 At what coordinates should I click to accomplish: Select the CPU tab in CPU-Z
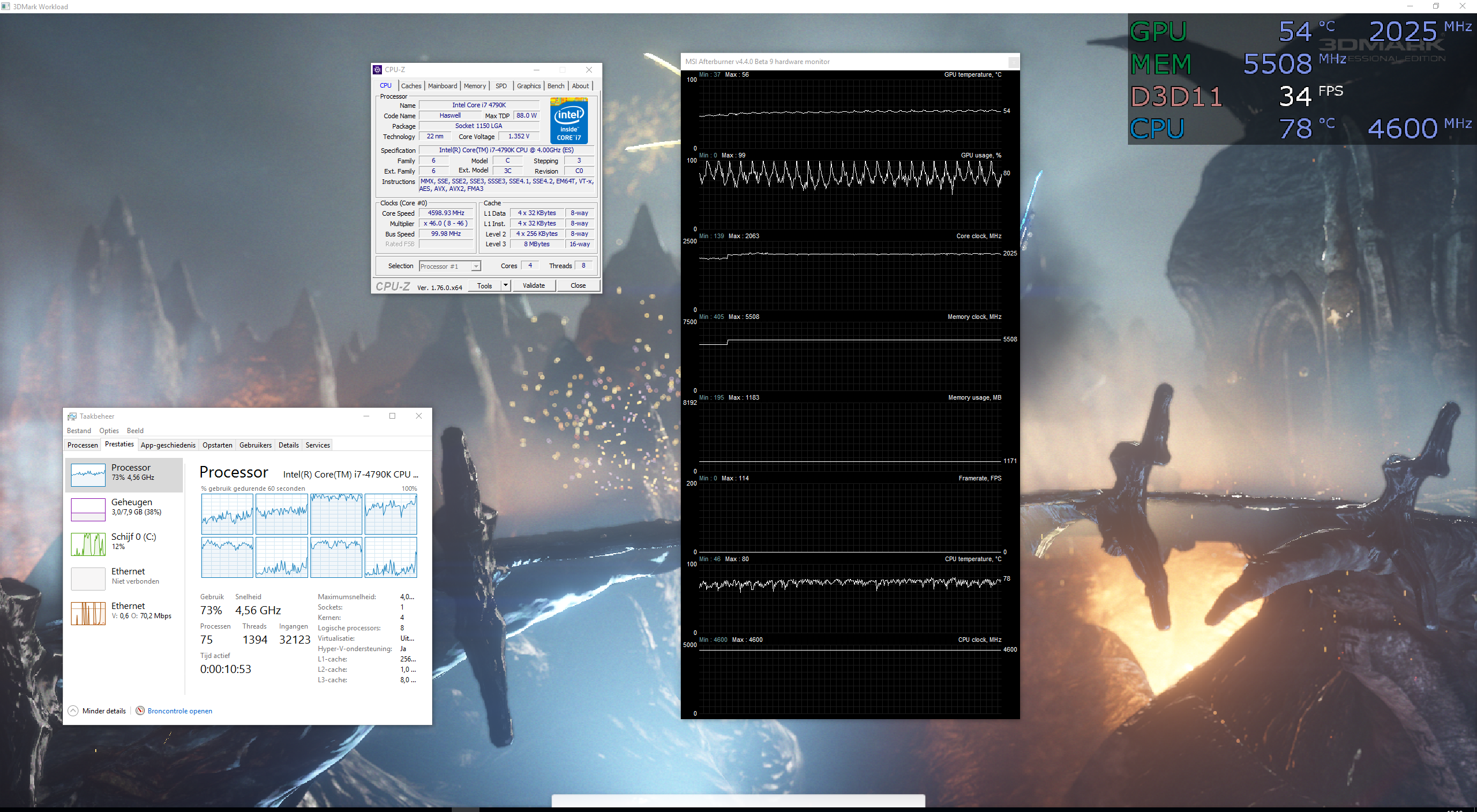(385, 85)
